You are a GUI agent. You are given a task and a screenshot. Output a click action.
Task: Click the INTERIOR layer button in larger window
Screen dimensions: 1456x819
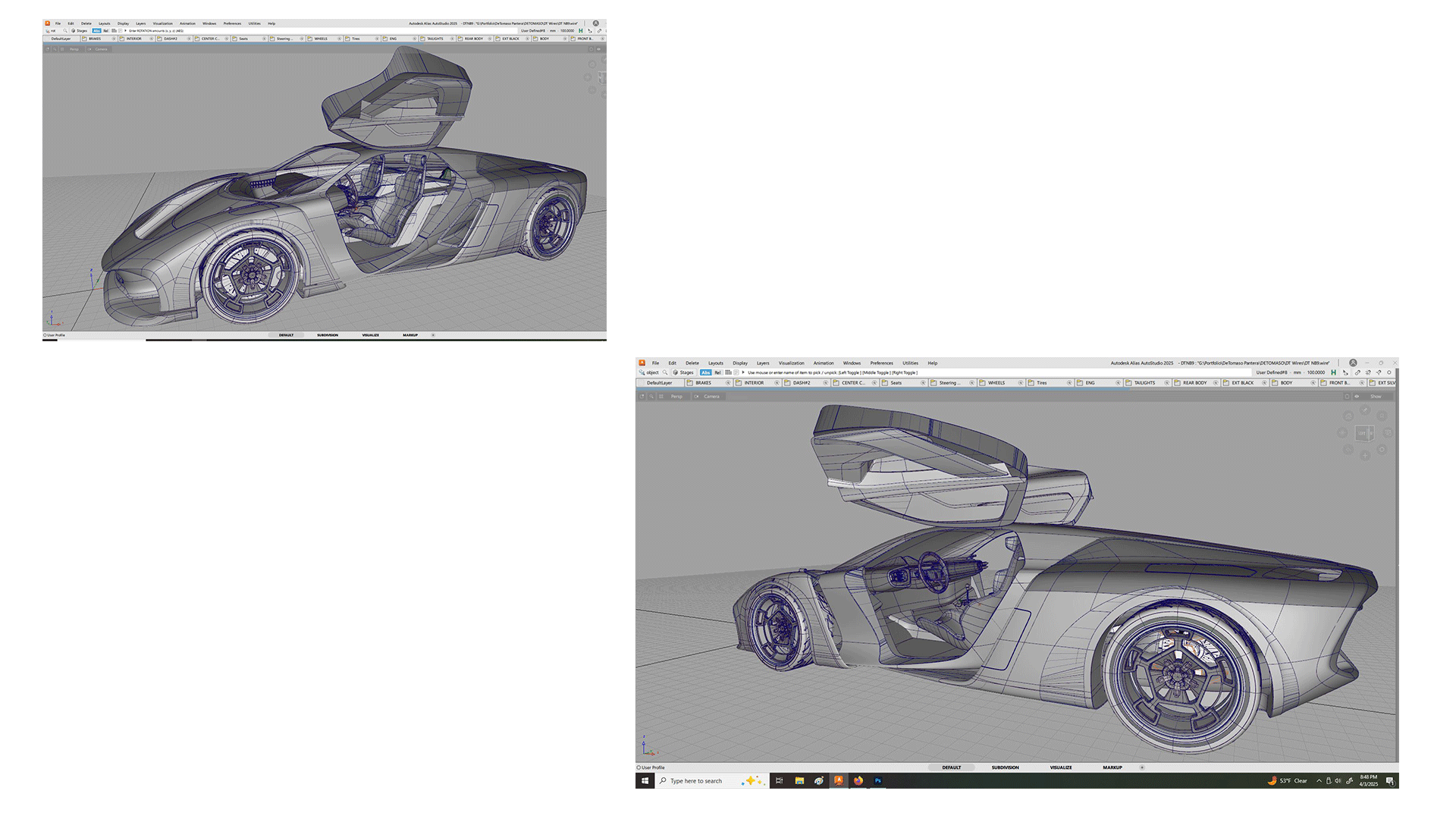(754, 383)
